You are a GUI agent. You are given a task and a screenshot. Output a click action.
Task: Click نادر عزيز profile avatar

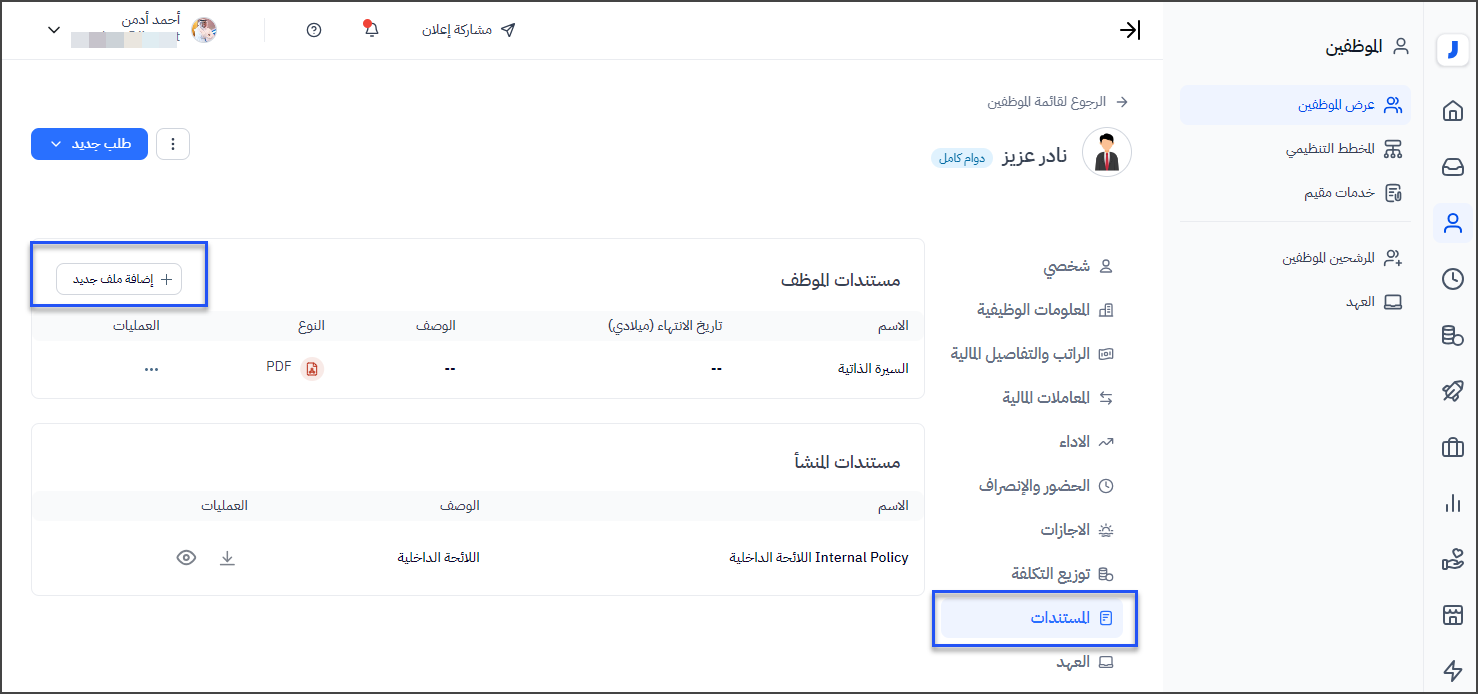coord(1106,153)
